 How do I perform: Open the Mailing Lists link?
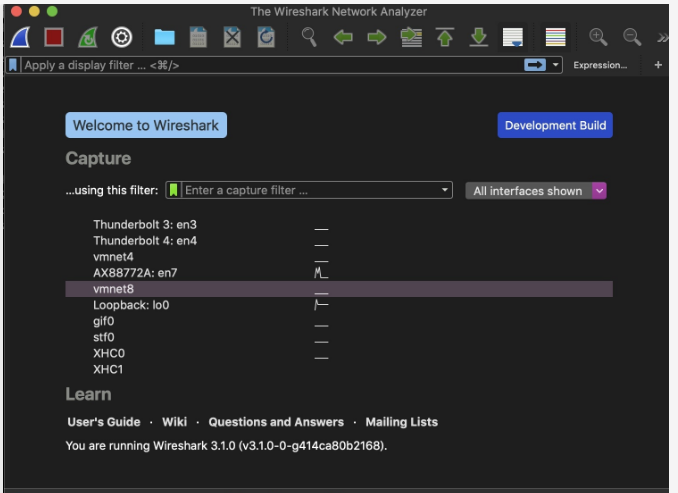(402, 422)
